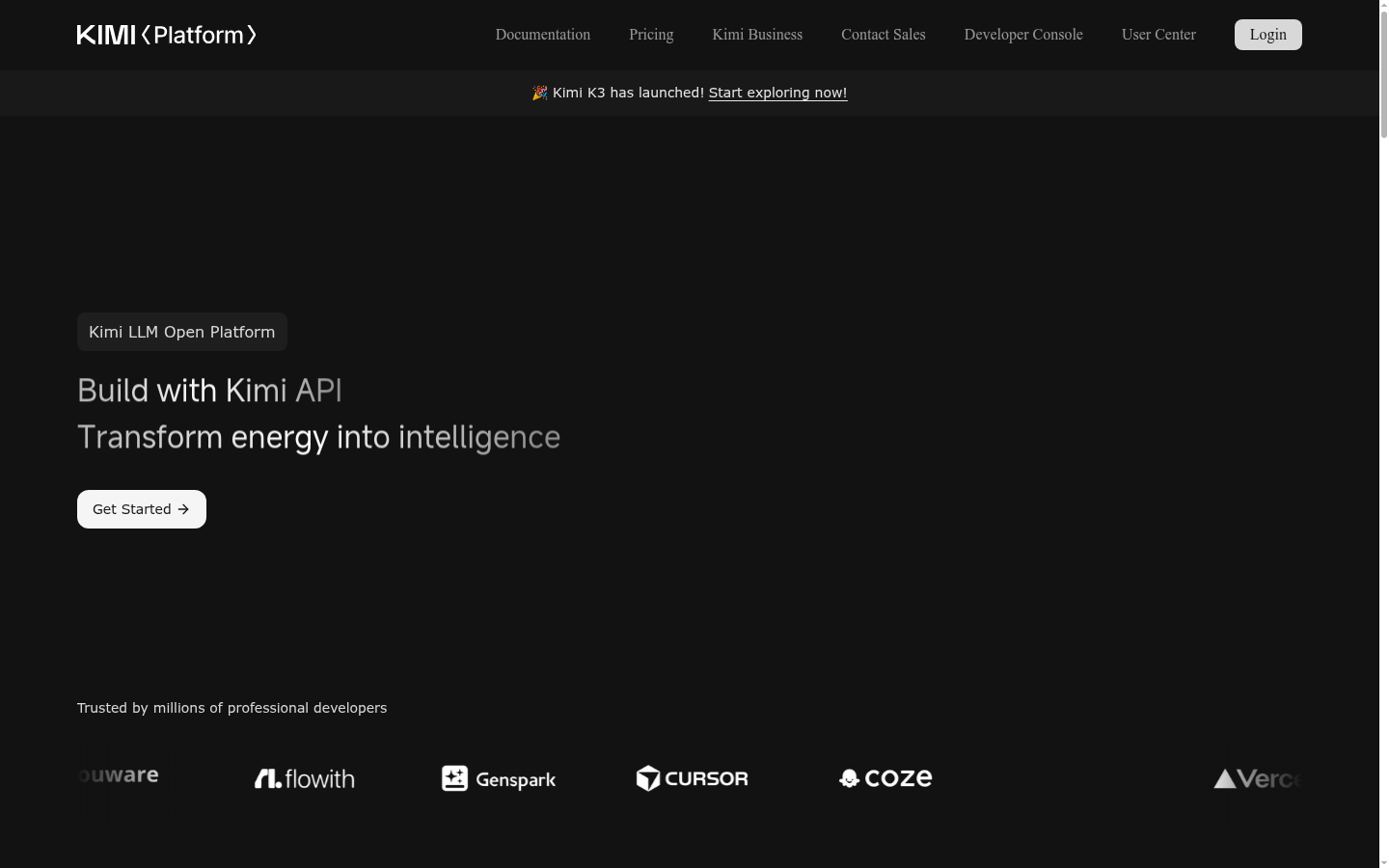
Task: Open the Developer Console
Action: tap(1023, 35)
